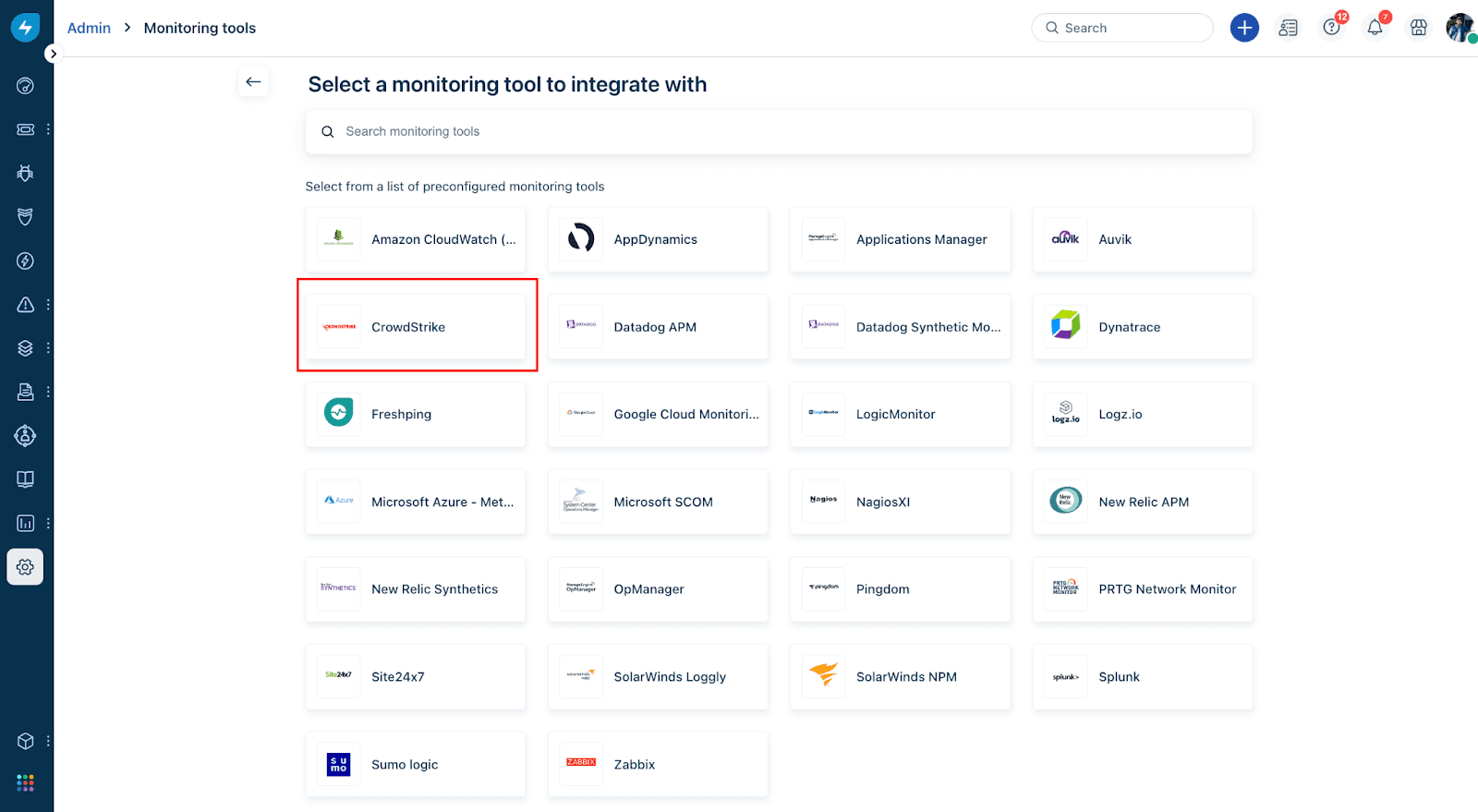Click the global Search box in header
1478x812 pixels.
pyautogui.click(x=1122, y=28)
